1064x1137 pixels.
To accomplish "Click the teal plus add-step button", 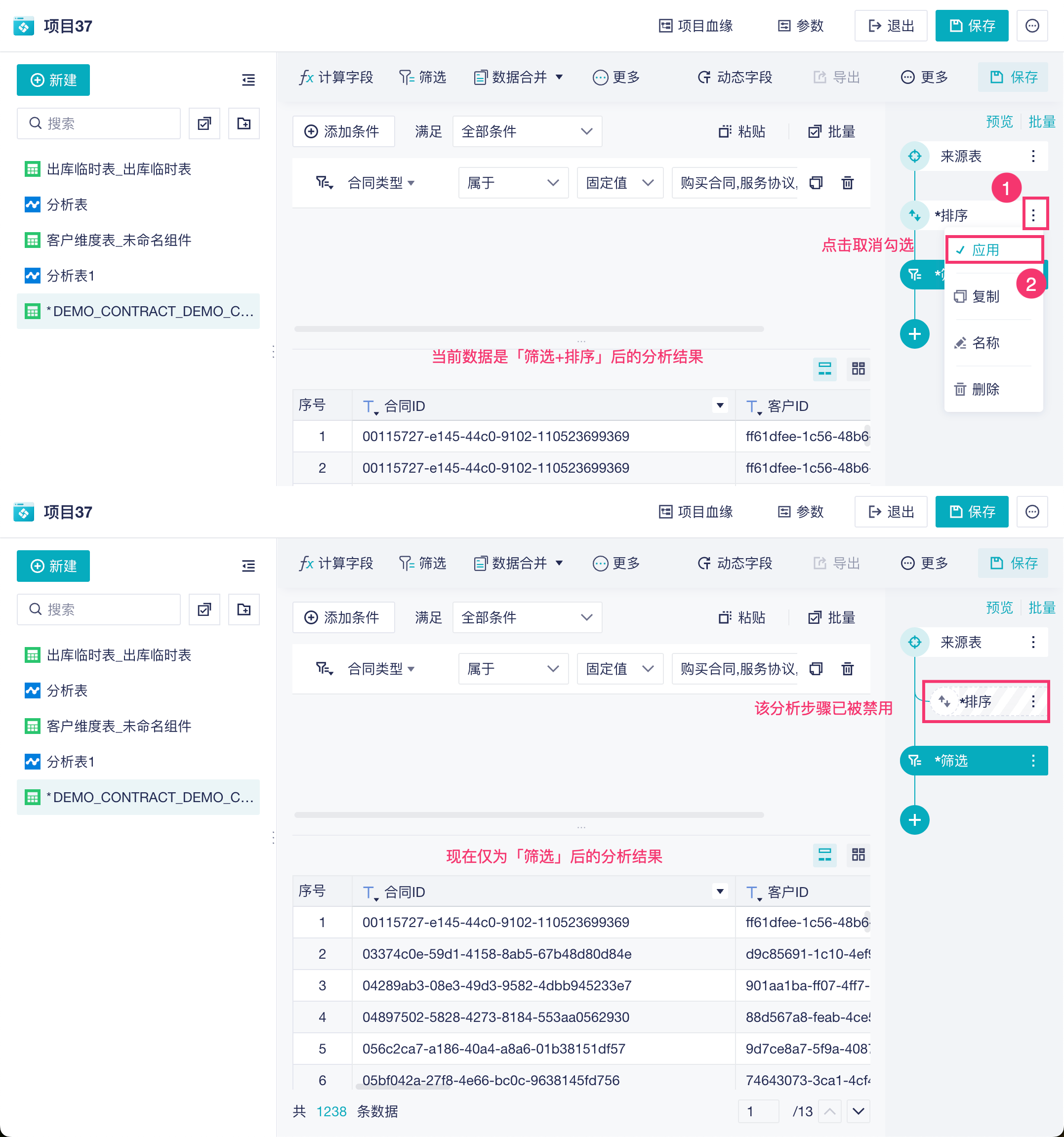I will (914, 334).
